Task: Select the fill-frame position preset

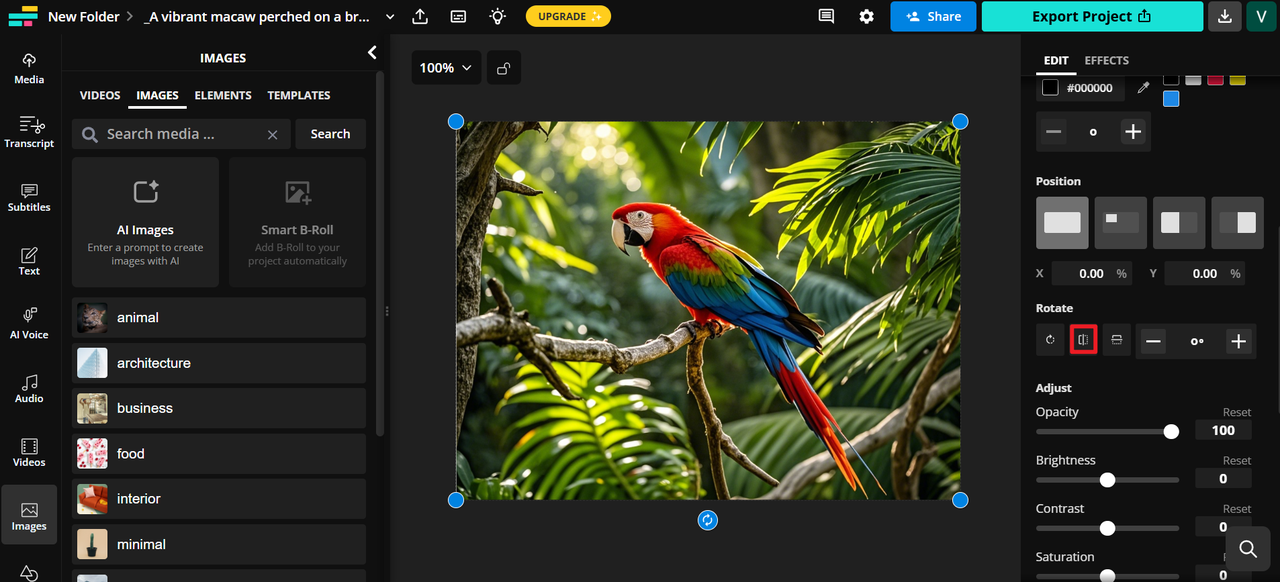Action: 1062,223
